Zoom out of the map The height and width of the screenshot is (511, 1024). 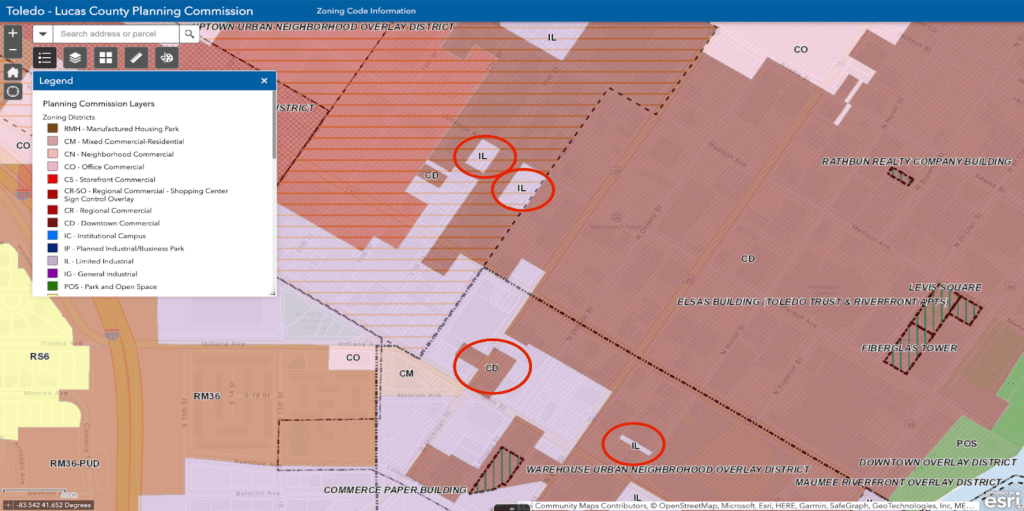click(x=12, y=50)
